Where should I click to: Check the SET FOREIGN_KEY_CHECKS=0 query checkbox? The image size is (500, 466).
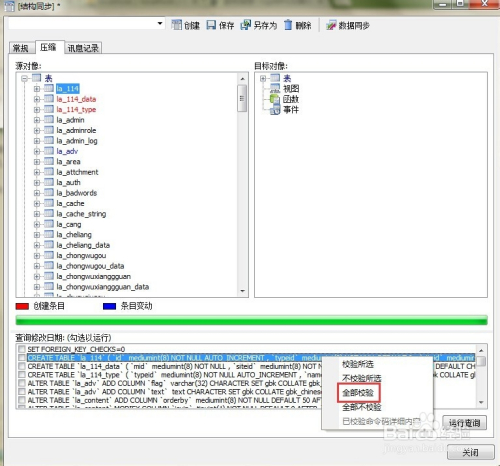click(x=22, y=349)
